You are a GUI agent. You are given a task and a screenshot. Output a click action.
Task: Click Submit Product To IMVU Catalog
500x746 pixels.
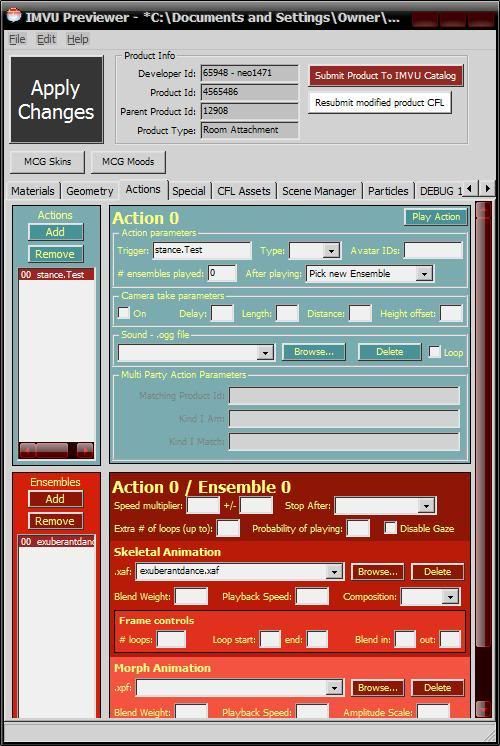(385, 76)
